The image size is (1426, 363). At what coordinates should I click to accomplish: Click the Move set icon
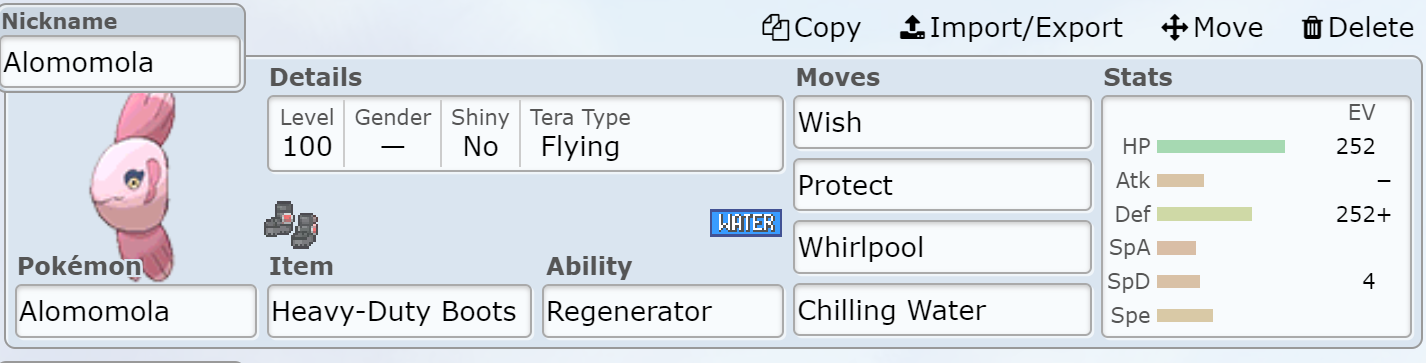pos(1212,28)
